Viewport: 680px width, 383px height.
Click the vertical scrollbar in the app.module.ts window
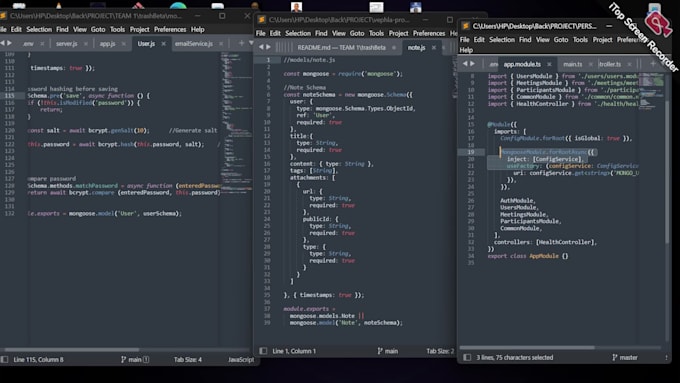(x=667, y=171)
